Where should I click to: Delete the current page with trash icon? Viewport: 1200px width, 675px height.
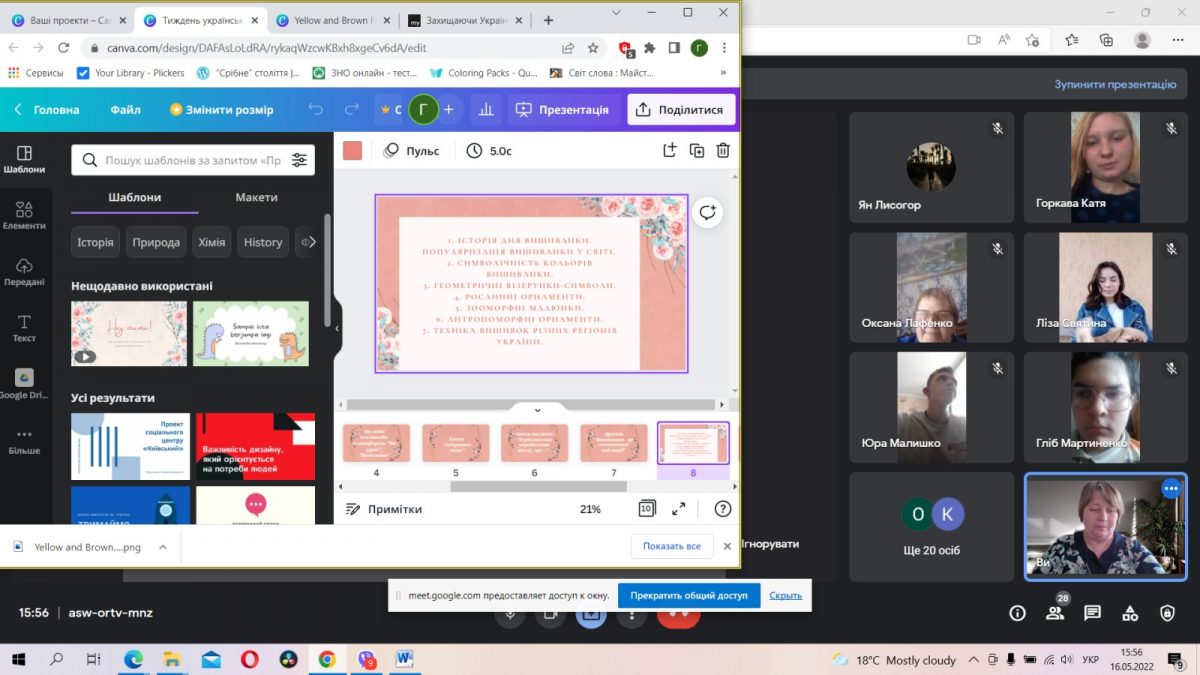(x=723, y=151)
